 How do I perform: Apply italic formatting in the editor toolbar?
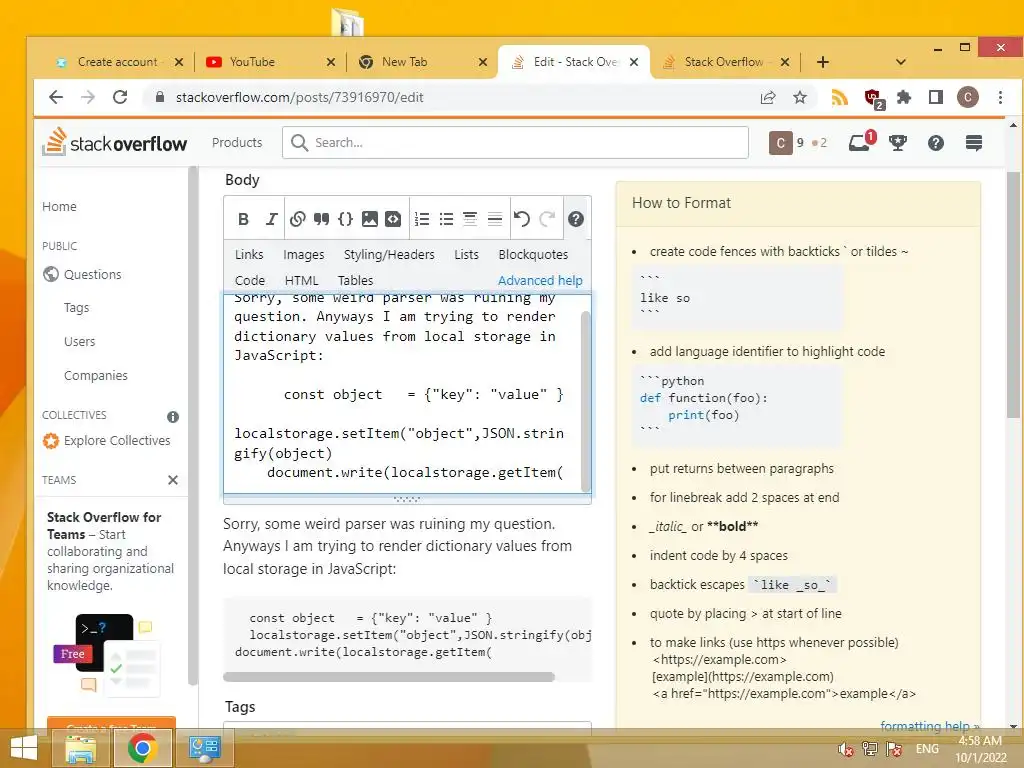click(x=271, y=219)
